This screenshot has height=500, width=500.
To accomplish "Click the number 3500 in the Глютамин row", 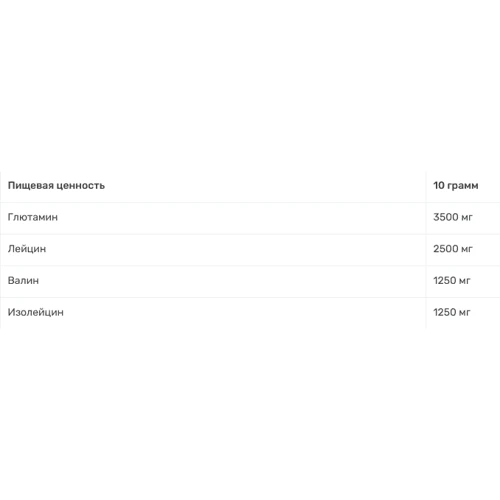I will tap(446, 217).
